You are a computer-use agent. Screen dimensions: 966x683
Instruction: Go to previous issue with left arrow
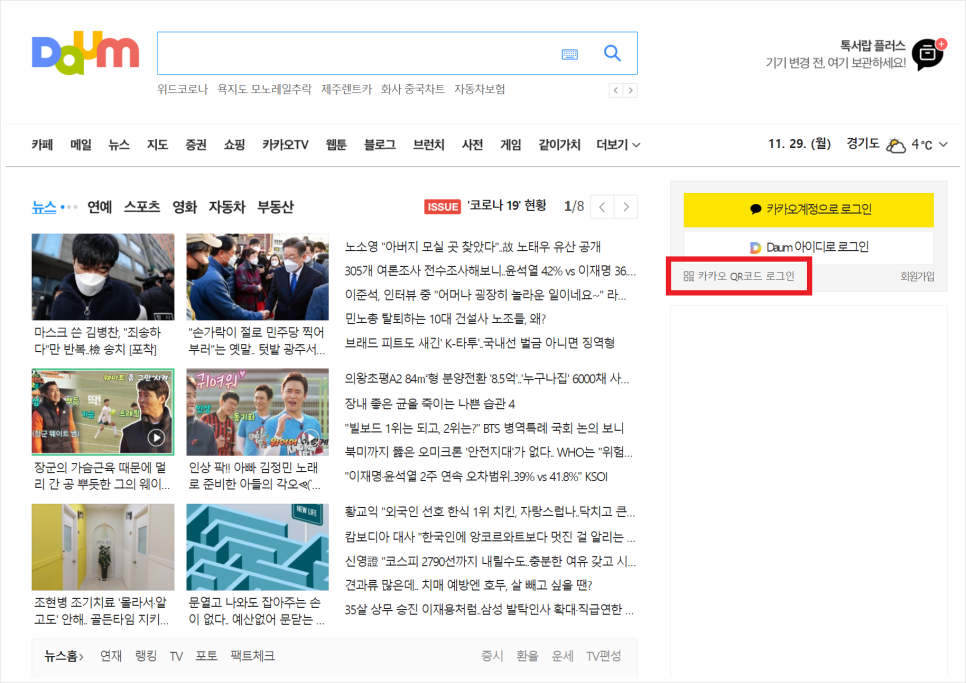tap(602, 207)
